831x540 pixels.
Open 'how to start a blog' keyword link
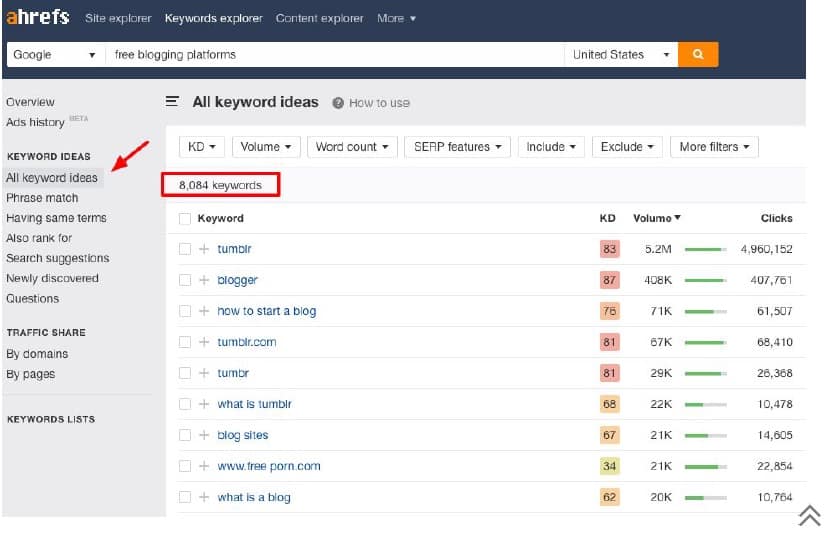point(267,311)
